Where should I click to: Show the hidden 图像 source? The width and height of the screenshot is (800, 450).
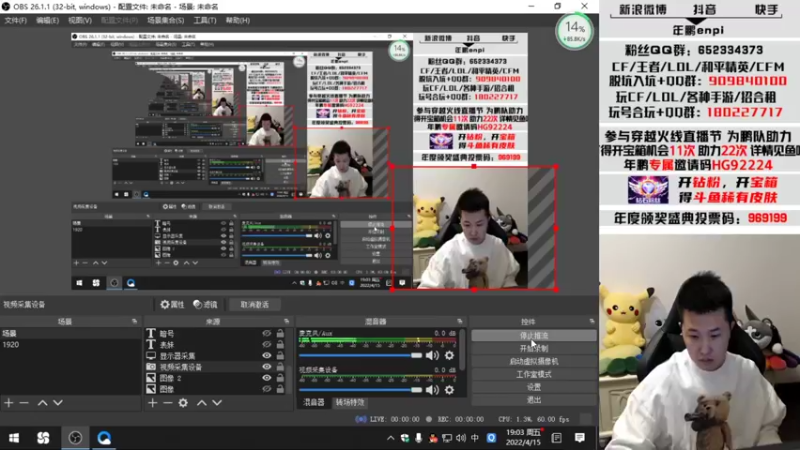[266, 389]
